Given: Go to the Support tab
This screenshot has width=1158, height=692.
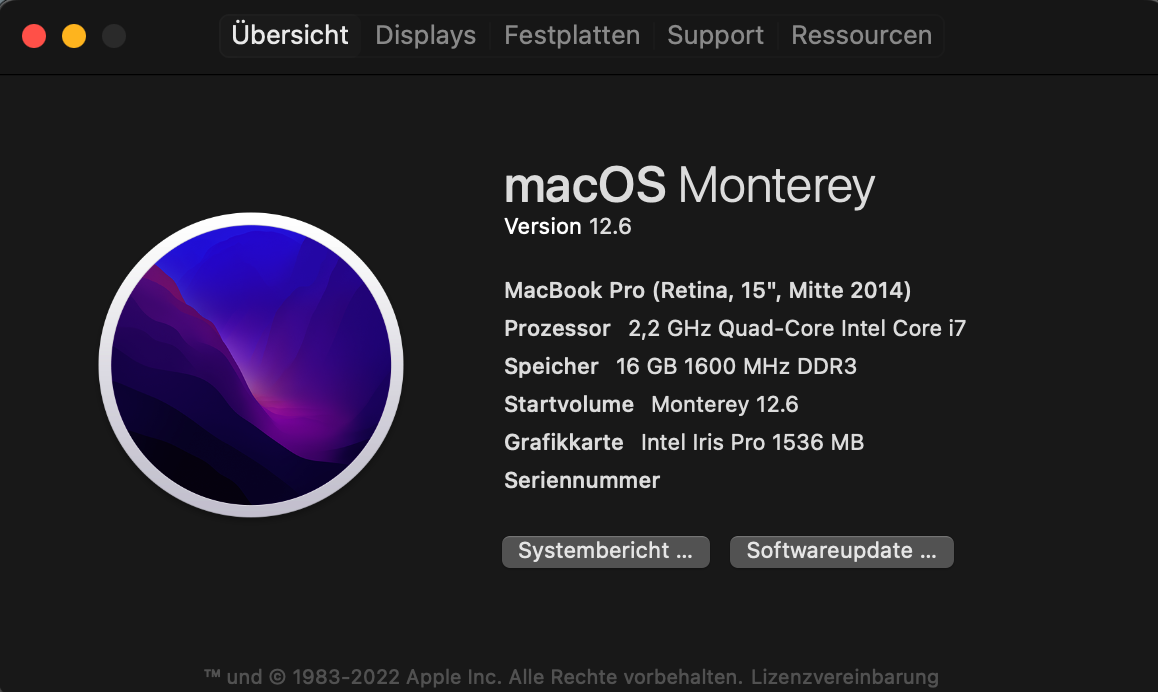Looking at the screenshot, I should pos(715,36).
